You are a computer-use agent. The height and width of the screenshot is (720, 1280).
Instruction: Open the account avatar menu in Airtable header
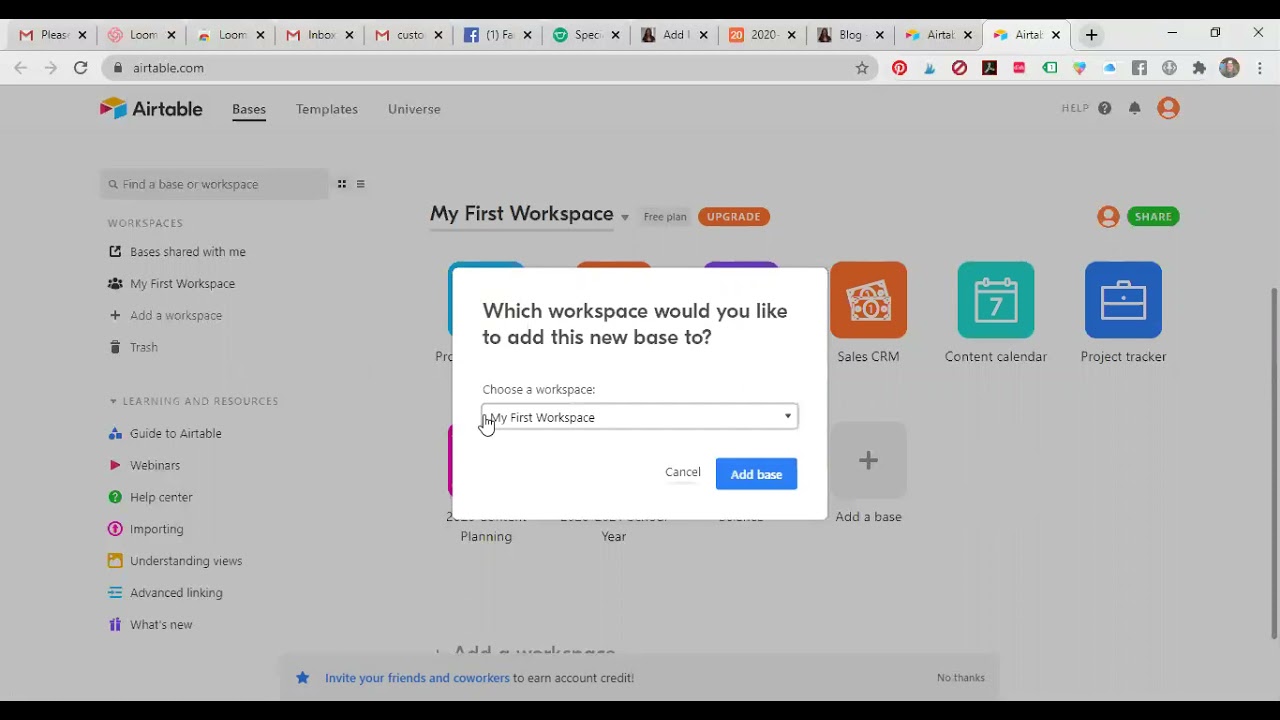click(1168, 108)
